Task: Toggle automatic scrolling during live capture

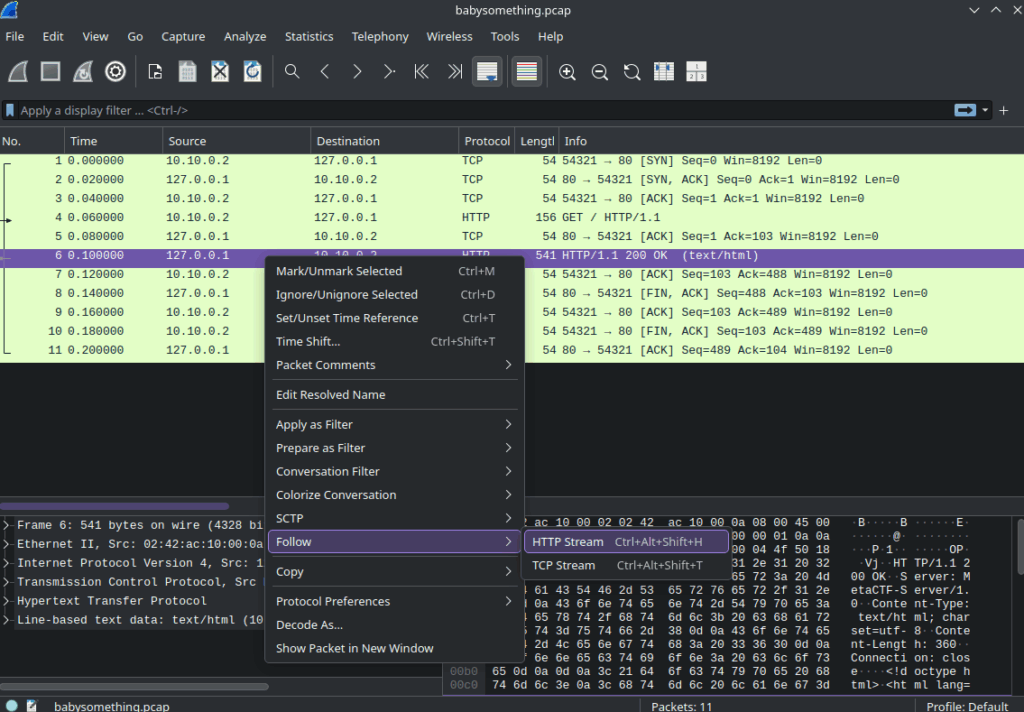Action: click(487, 71)
